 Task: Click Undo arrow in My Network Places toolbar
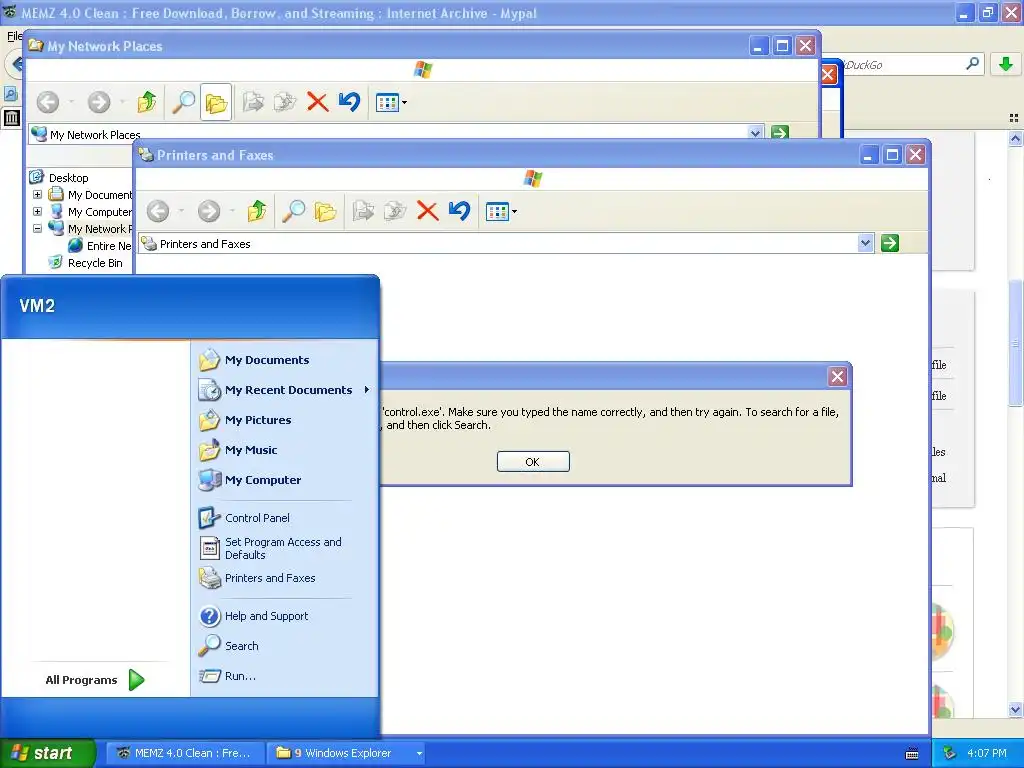[x=349, y=102]
